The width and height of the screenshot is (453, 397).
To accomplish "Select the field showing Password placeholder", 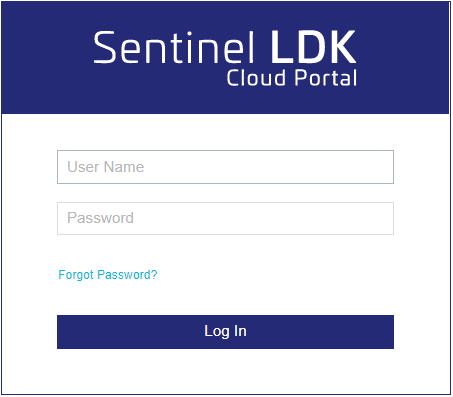I will (x=225, y=218).
